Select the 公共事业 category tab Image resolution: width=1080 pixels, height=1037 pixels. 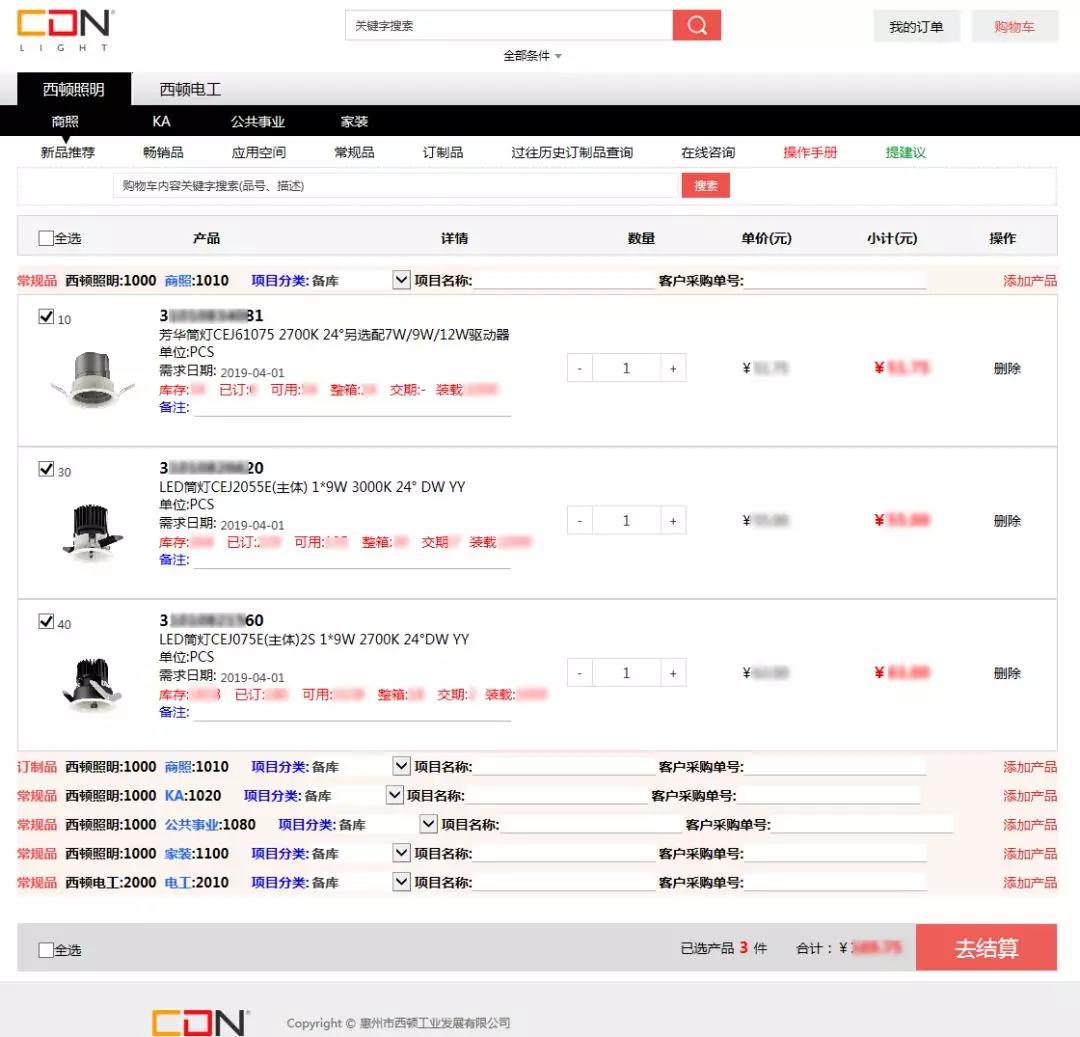pos(258,122)
